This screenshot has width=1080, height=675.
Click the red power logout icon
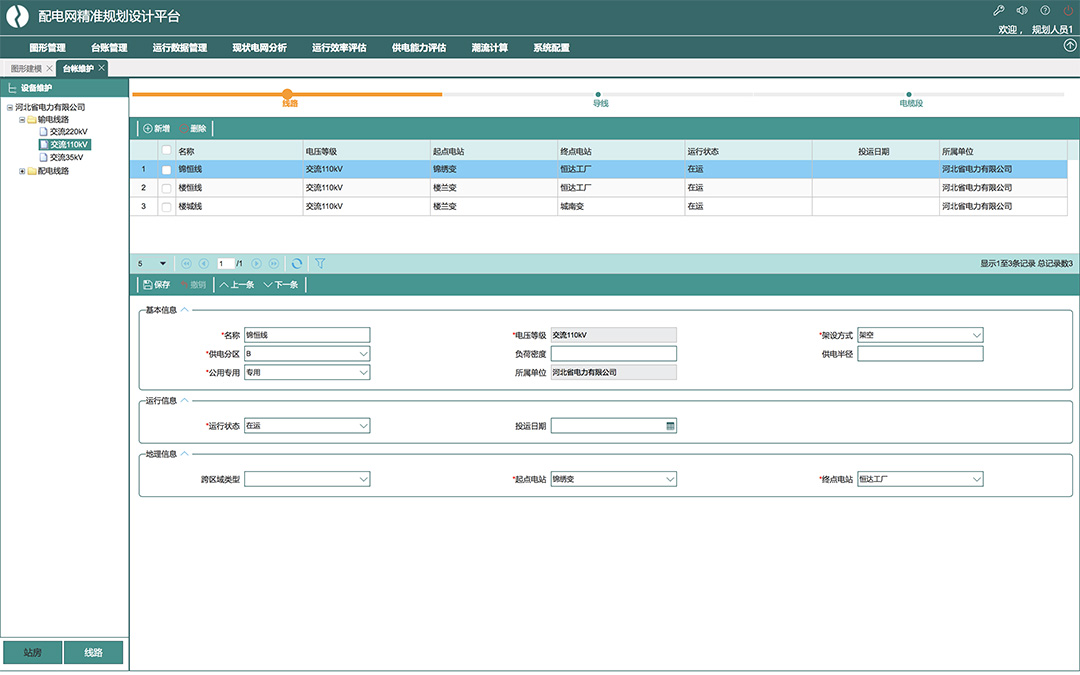[x=1068, y=11]
